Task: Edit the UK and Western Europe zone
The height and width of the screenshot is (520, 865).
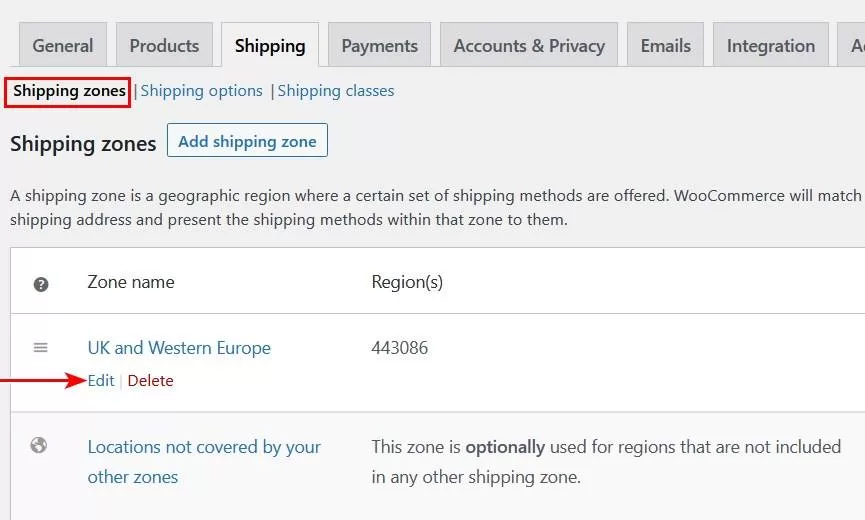Action: 101,381
